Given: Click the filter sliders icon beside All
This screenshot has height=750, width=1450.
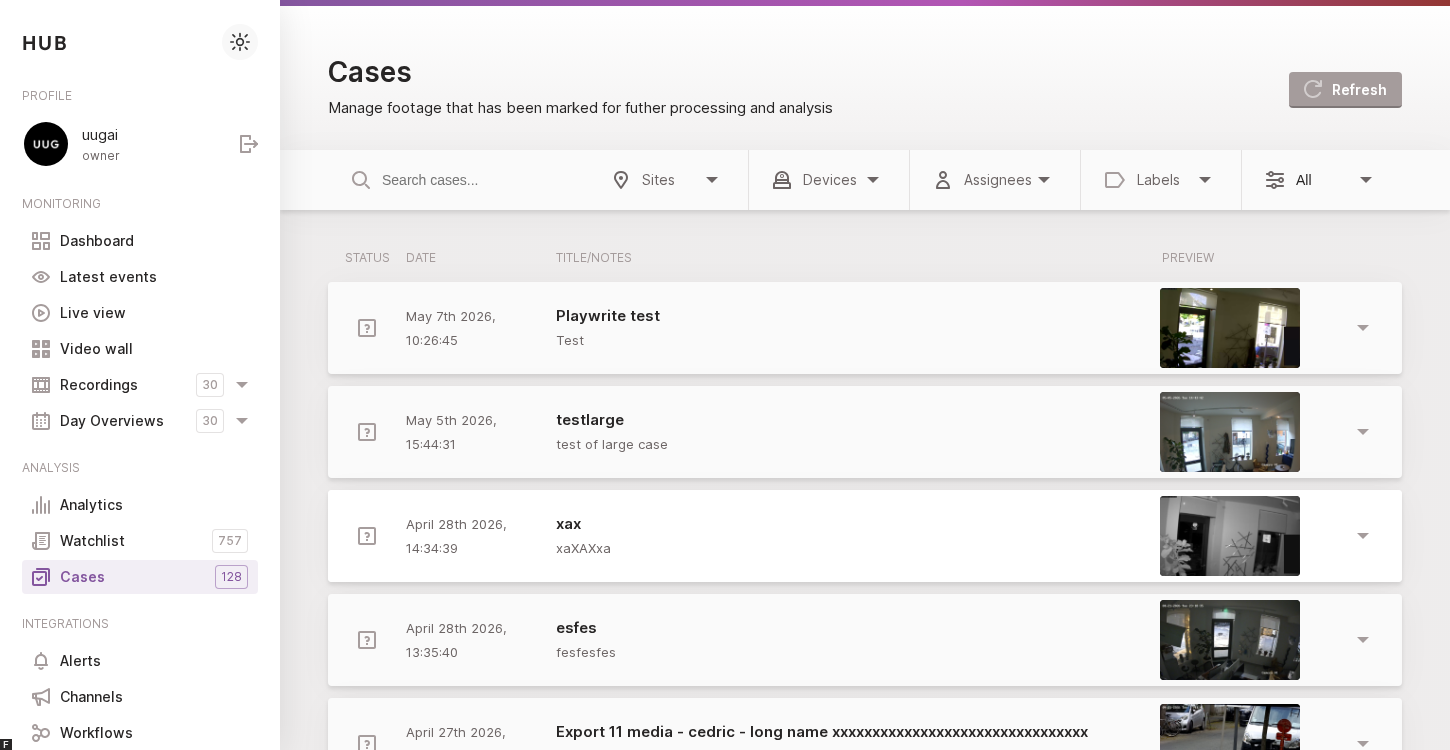Looking at the screenshot, I should coord(1275,180).
